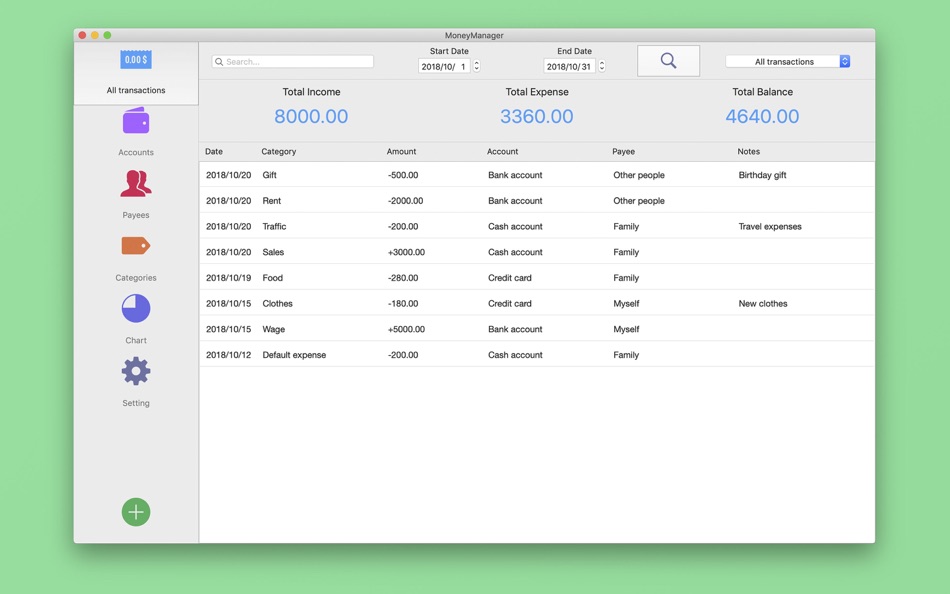This screenshot has height=594, width=950.
Task: Open the Payees people icon
Action: (136, 183)
